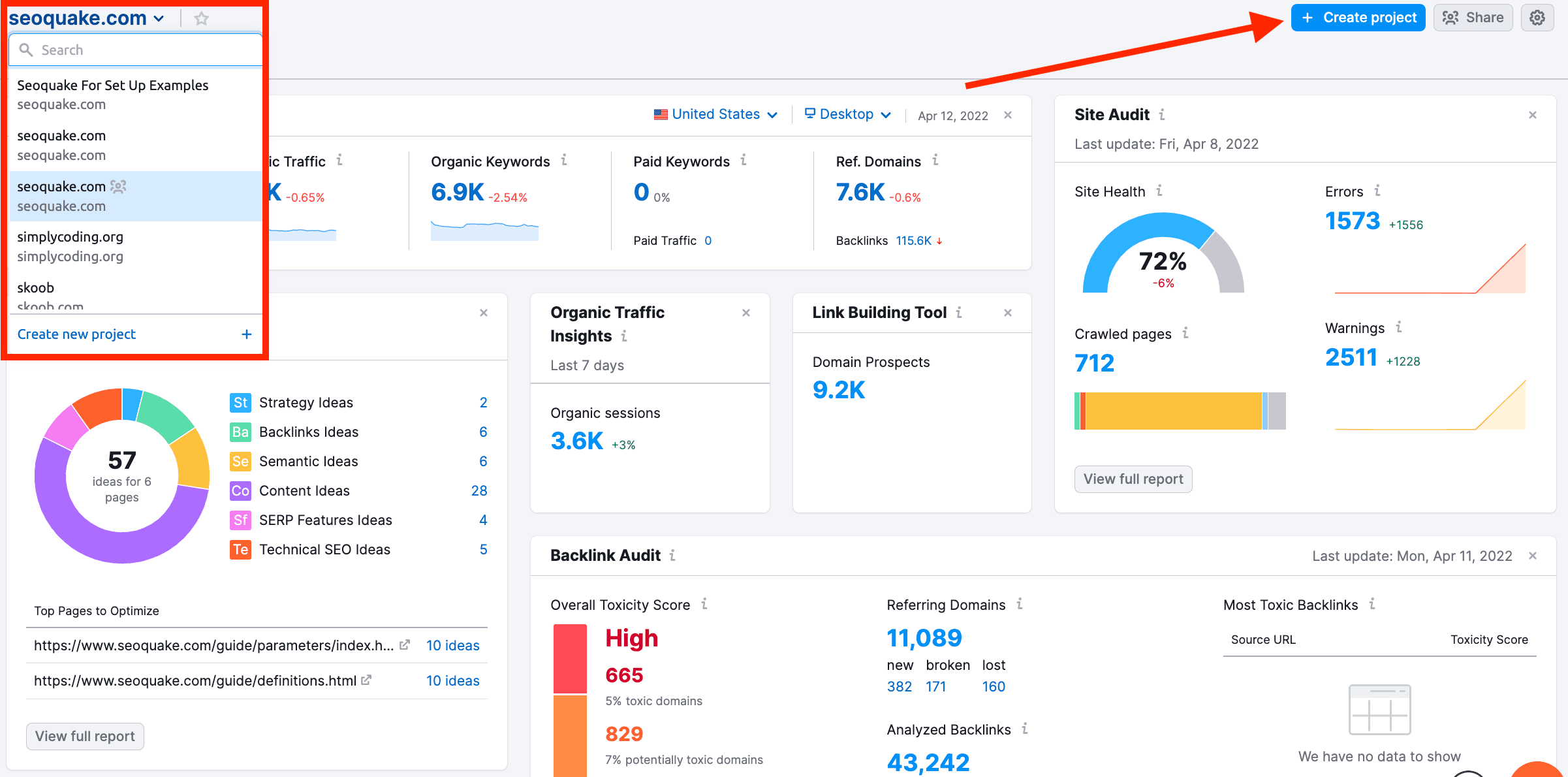Click info icon next to Errors
Image resolution: width=1568 pixels, height=777 pixels.
point(1377,191)
